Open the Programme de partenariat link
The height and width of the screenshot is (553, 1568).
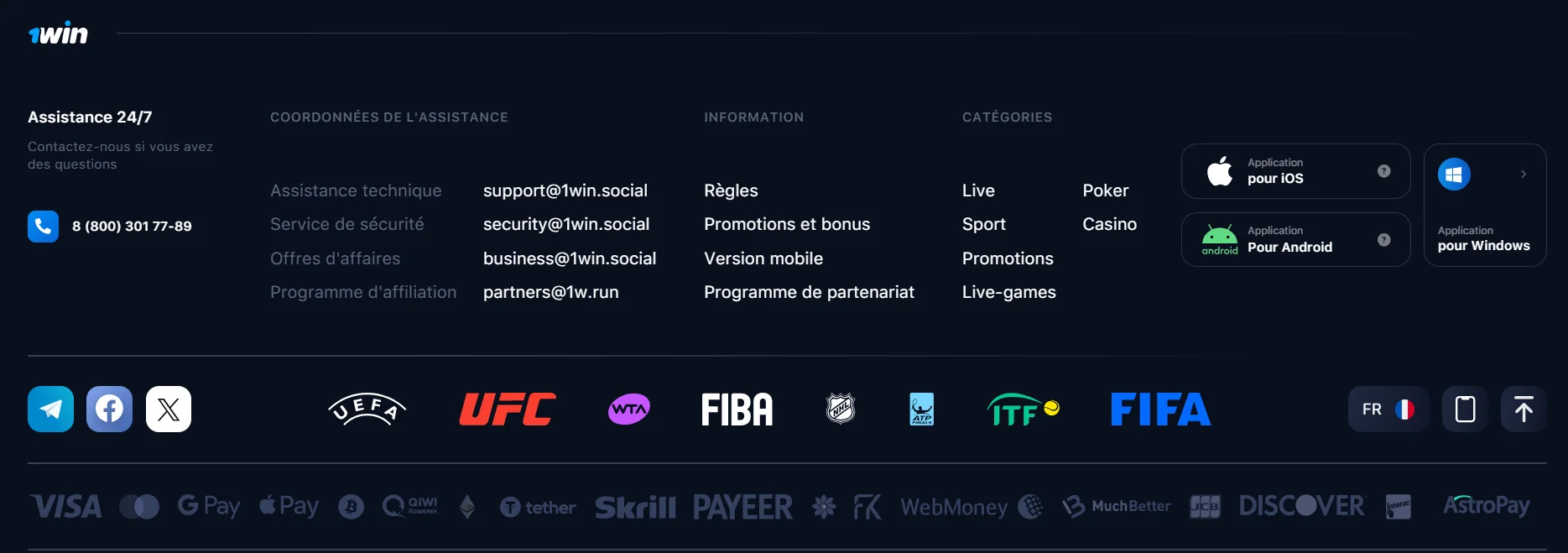809,292
